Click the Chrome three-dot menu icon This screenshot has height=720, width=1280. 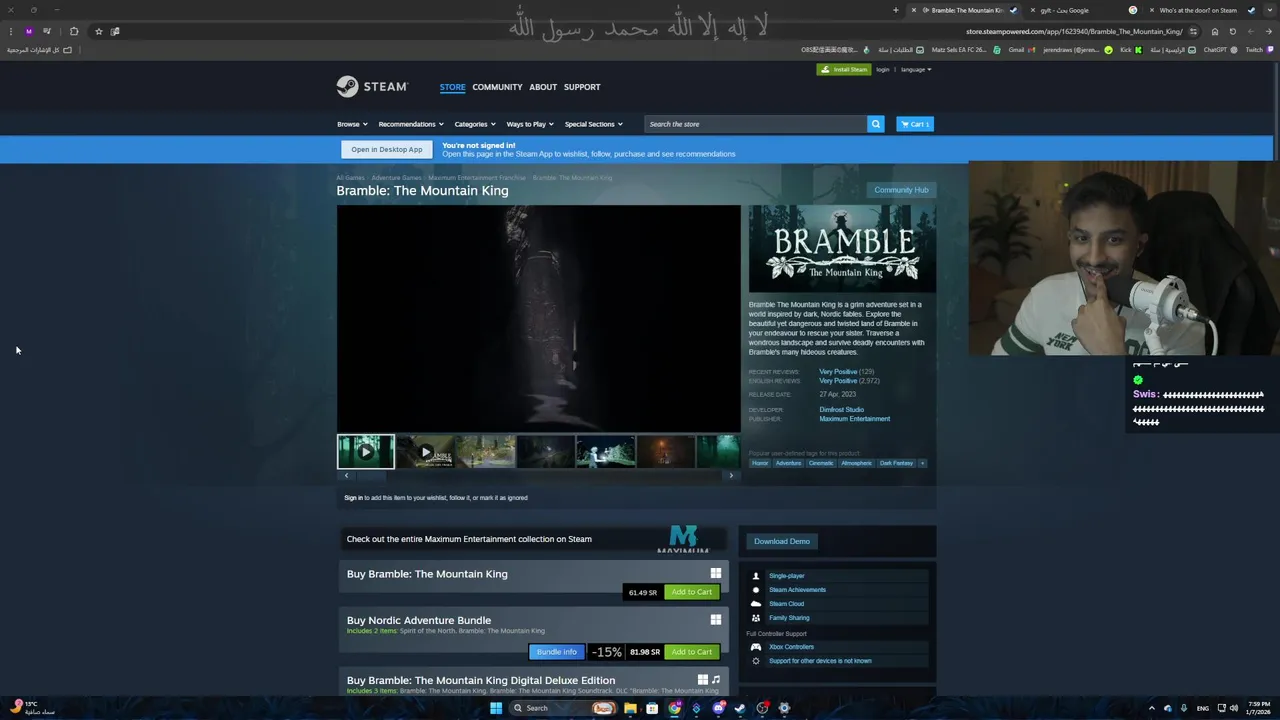10,31
